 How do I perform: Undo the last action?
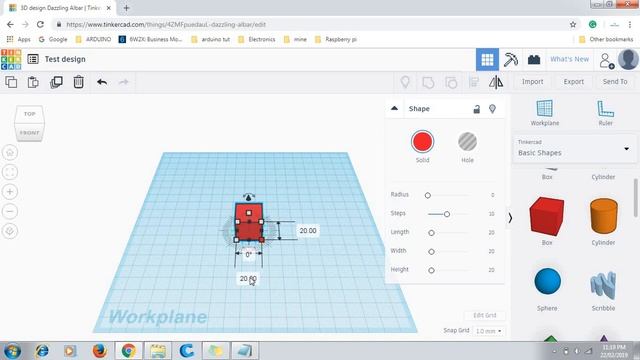(102, 82)
